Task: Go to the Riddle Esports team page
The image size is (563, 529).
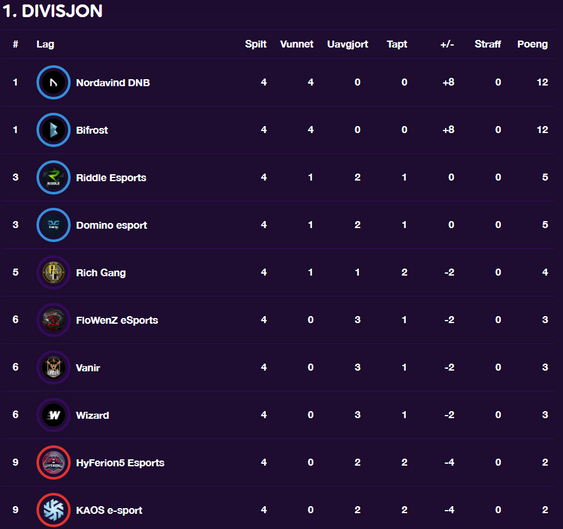Action: [111, 178]
